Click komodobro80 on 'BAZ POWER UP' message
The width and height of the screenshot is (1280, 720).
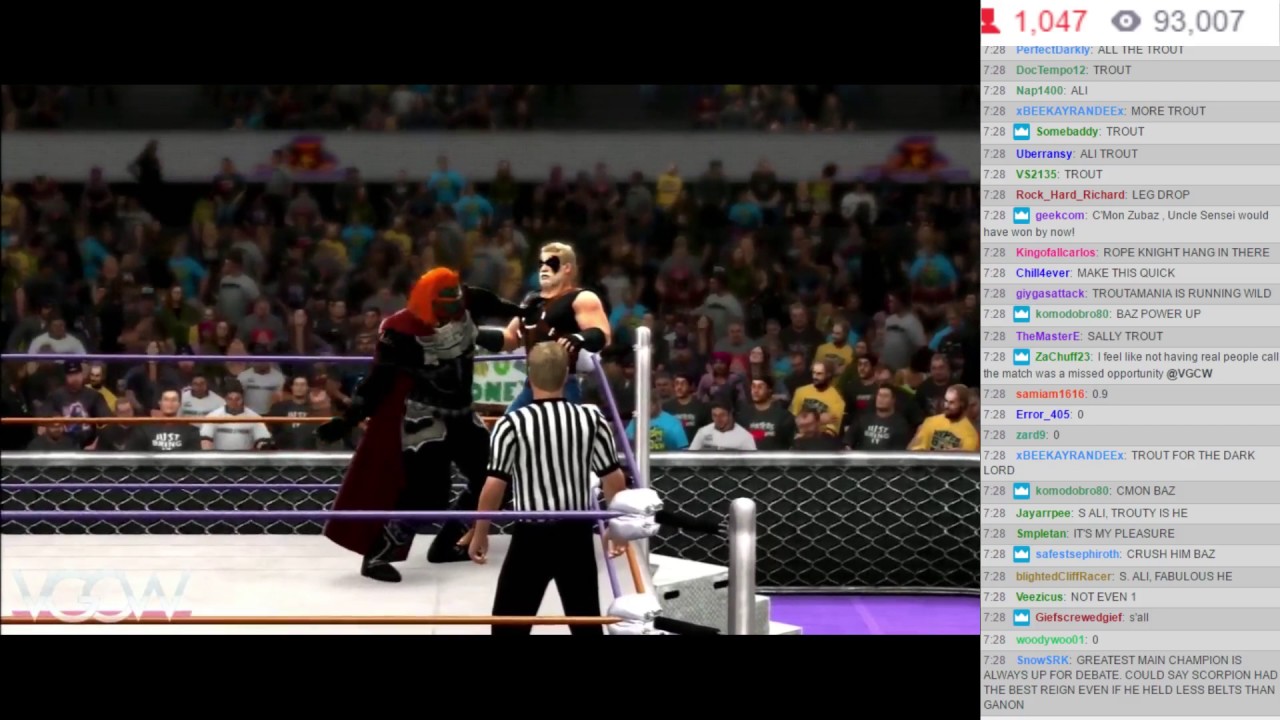(1072, 314)
